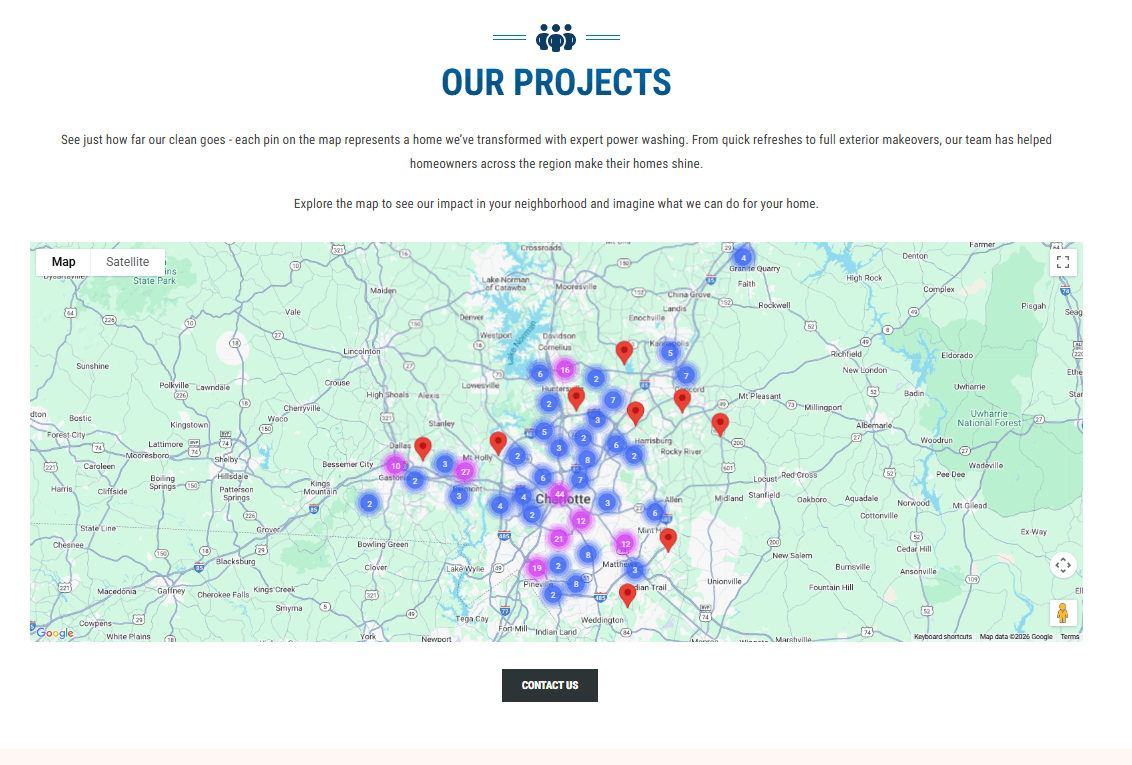
Task: Click the 4 cluster near Granite Quarry
Action: point(743,257)
